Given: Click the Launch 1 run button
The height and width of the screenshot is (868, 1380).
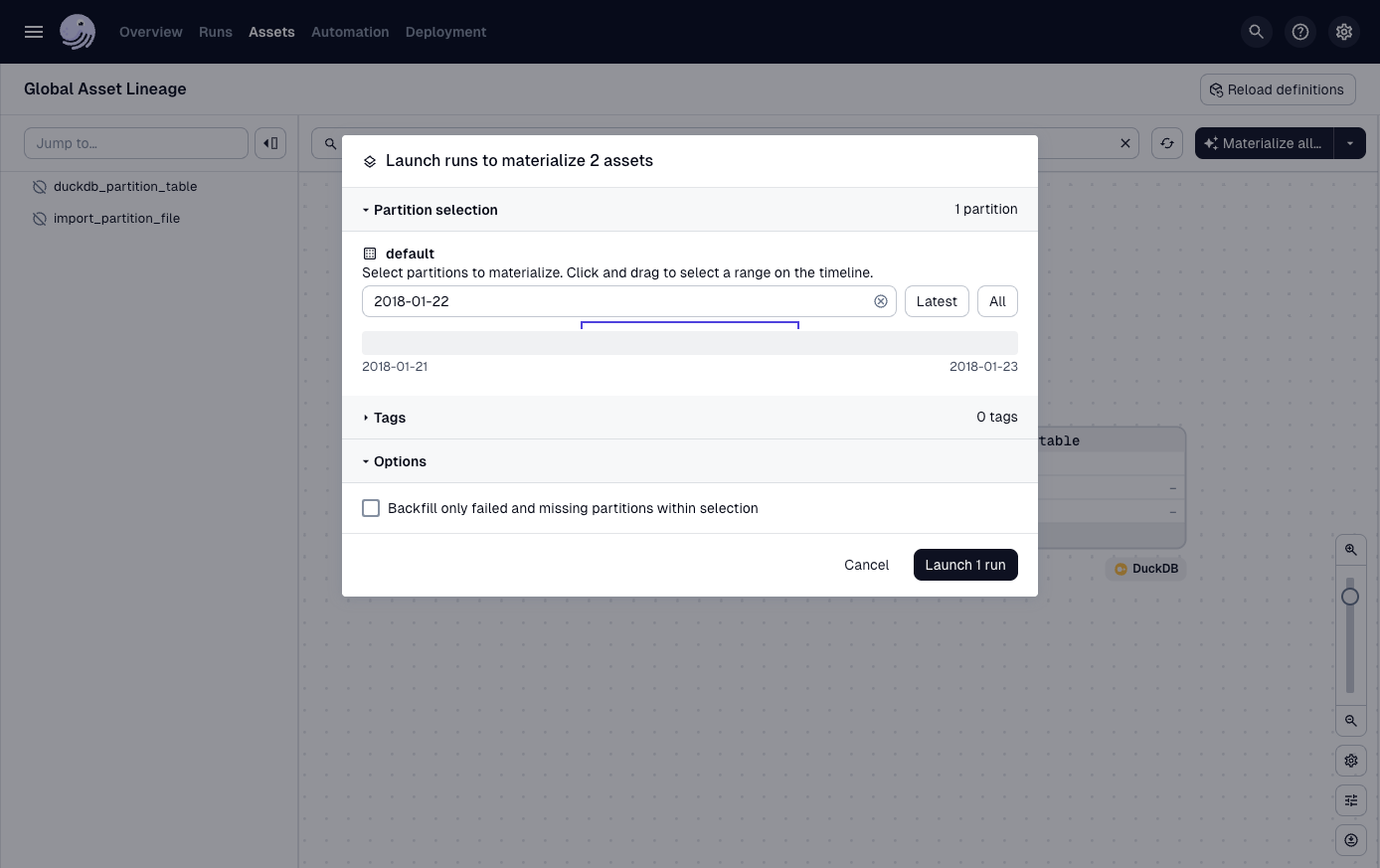Looking at the screenshot, I should pos(965,565).
